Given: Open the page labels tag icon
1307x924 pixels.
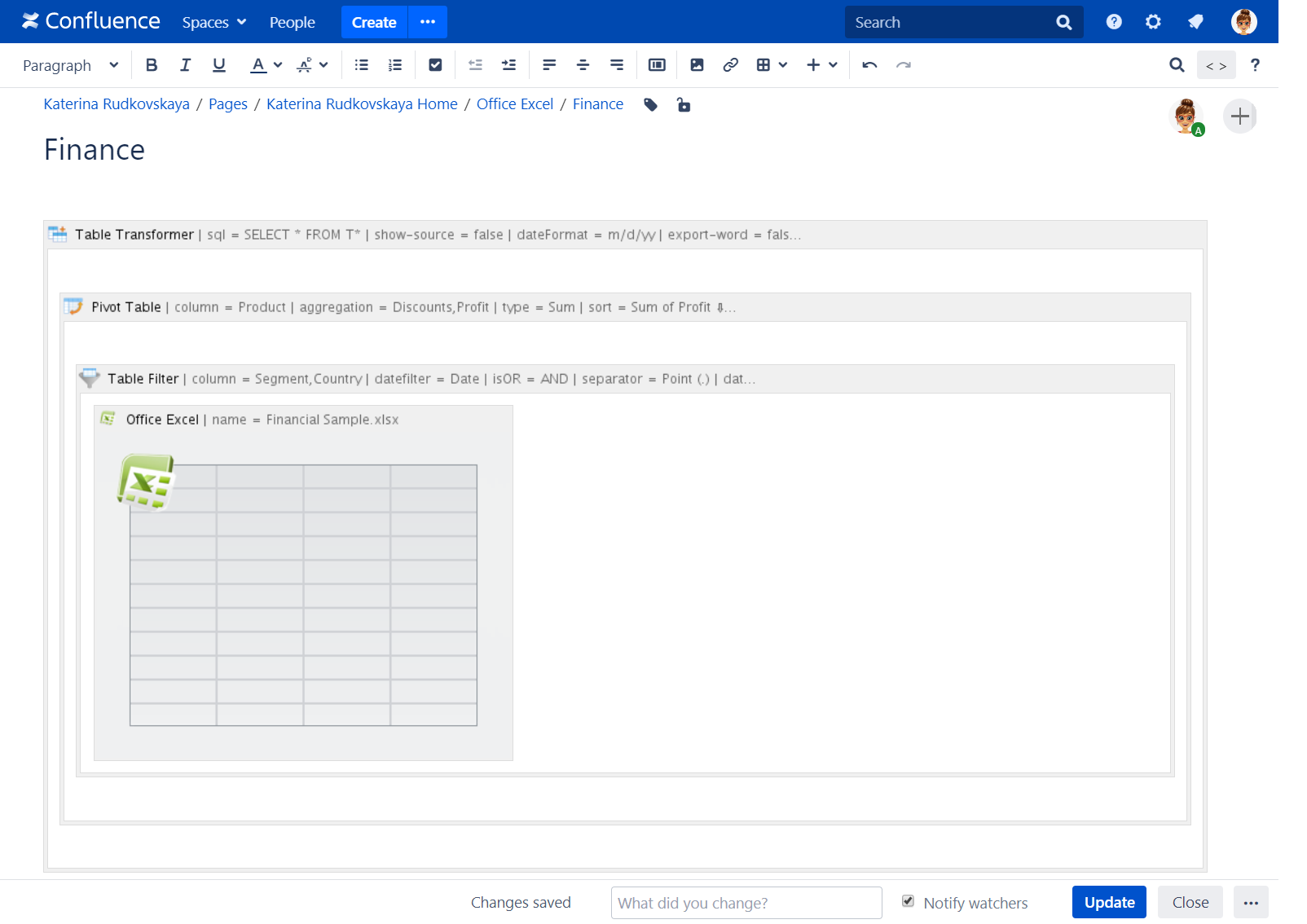Looking at the screenshot, I should point(650,104).
